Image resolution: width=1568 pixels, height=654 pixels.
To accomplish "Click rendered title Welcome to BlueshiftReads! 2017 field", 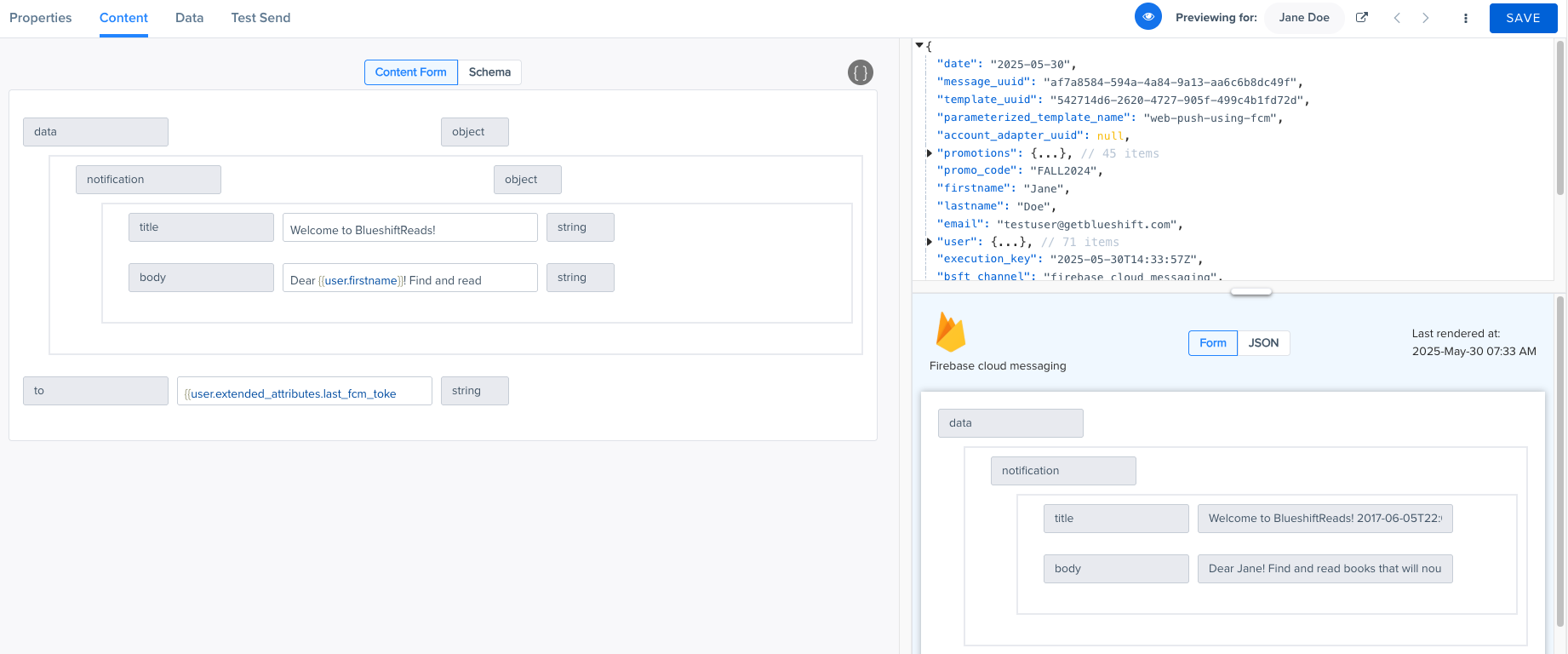I will [1325, 519].
